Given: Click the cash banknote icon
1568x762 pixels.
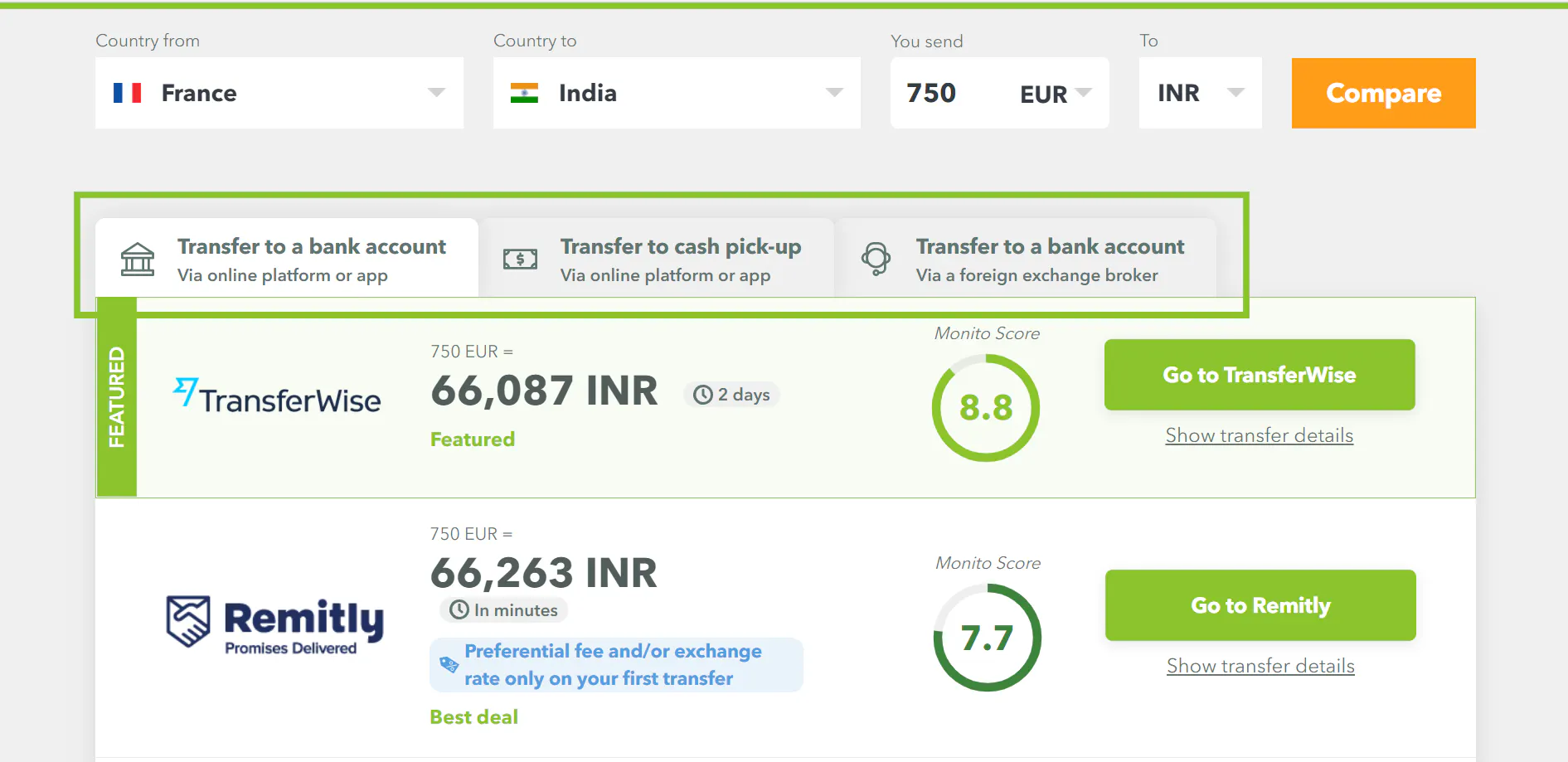Looking at the screenshot, I should click(x=521, y=260).
